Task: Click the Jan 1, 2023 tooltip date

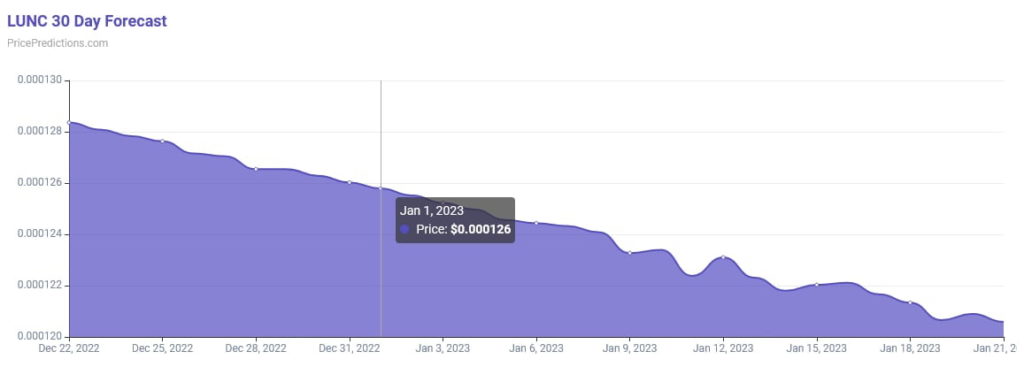Action: (432, 210)
